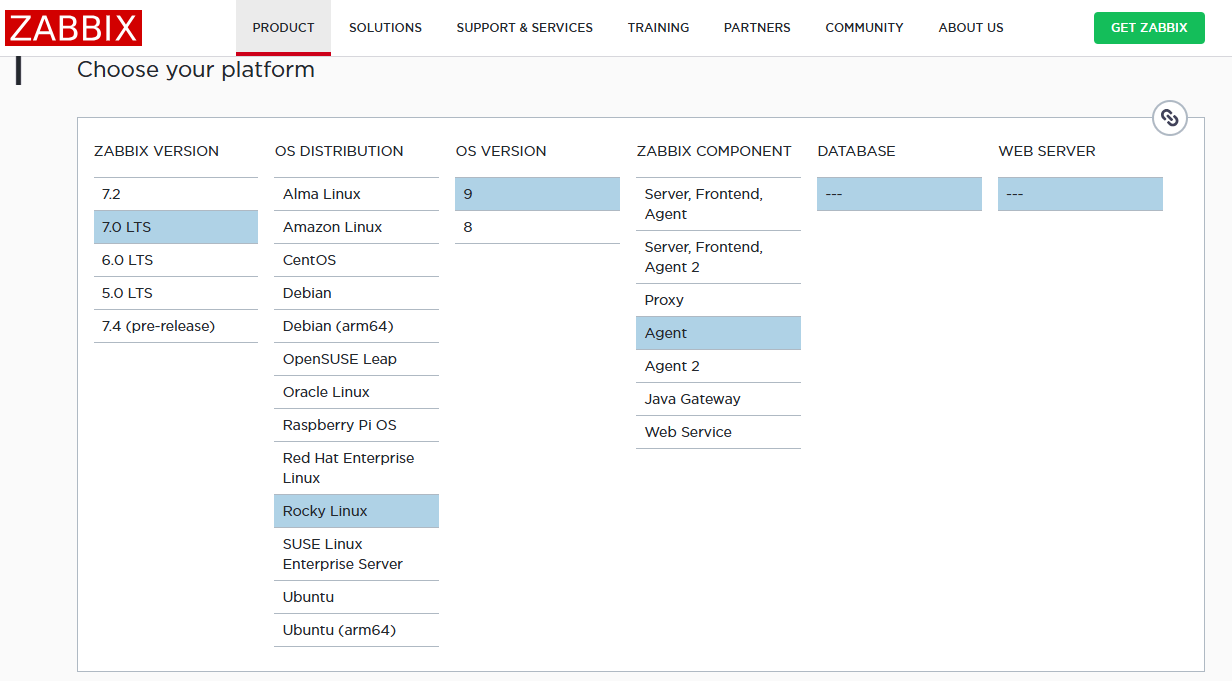Screen dimensions: 1232x681
Task: Click the Zabbix logo
Action: pyautogui.click(x=73, y=28)
